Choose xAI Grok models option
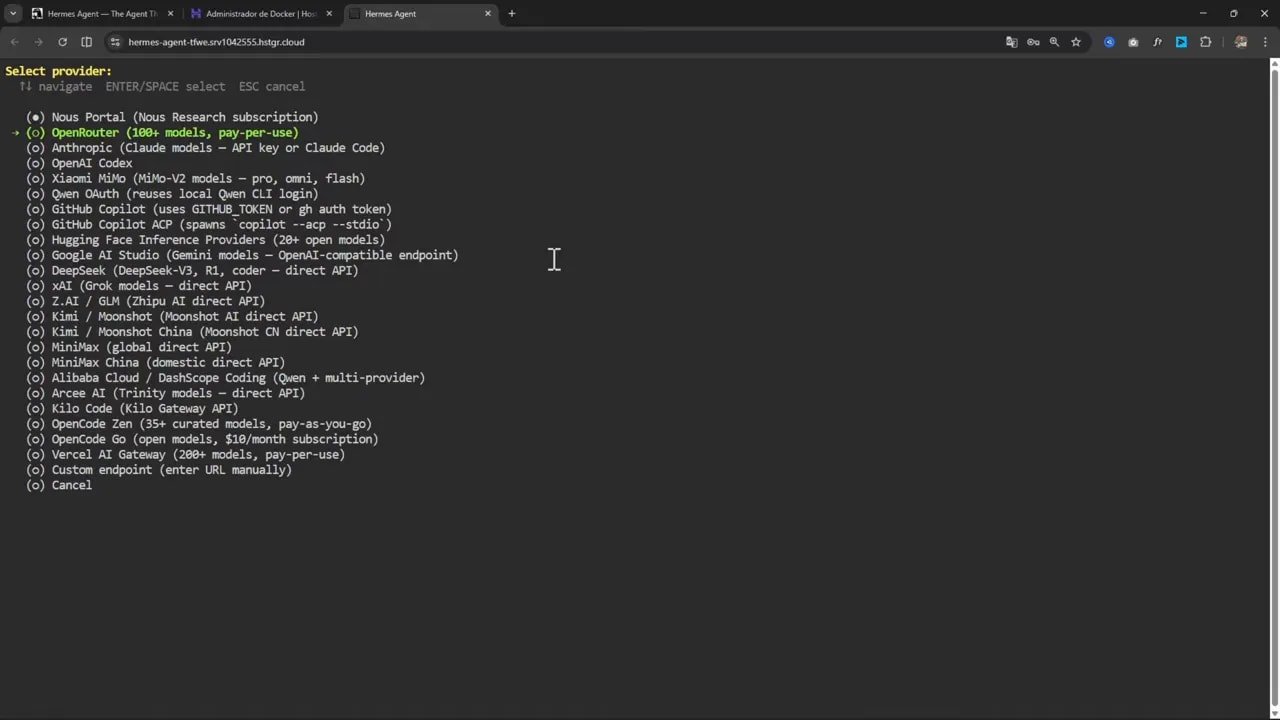 (139, 286)
